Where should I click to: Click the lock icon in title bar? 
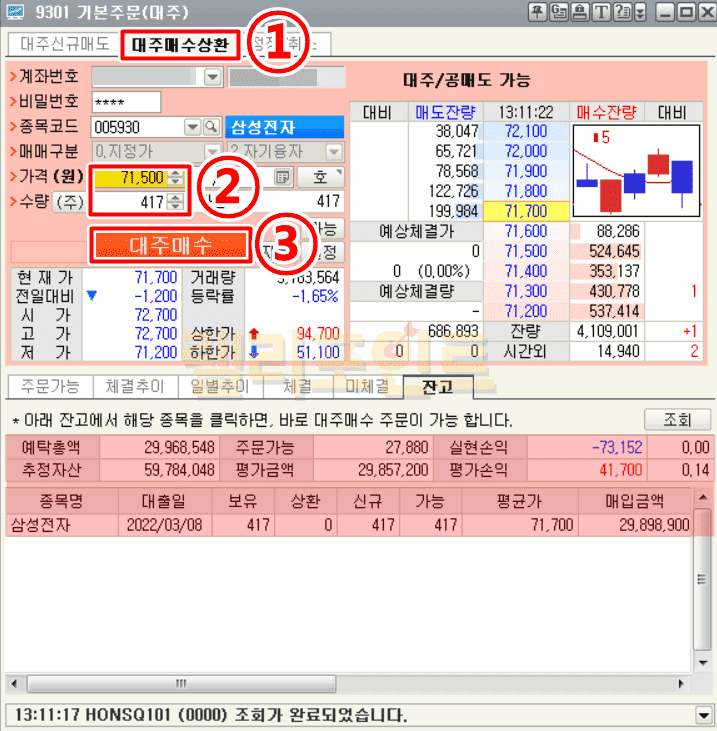click(579, 13)
